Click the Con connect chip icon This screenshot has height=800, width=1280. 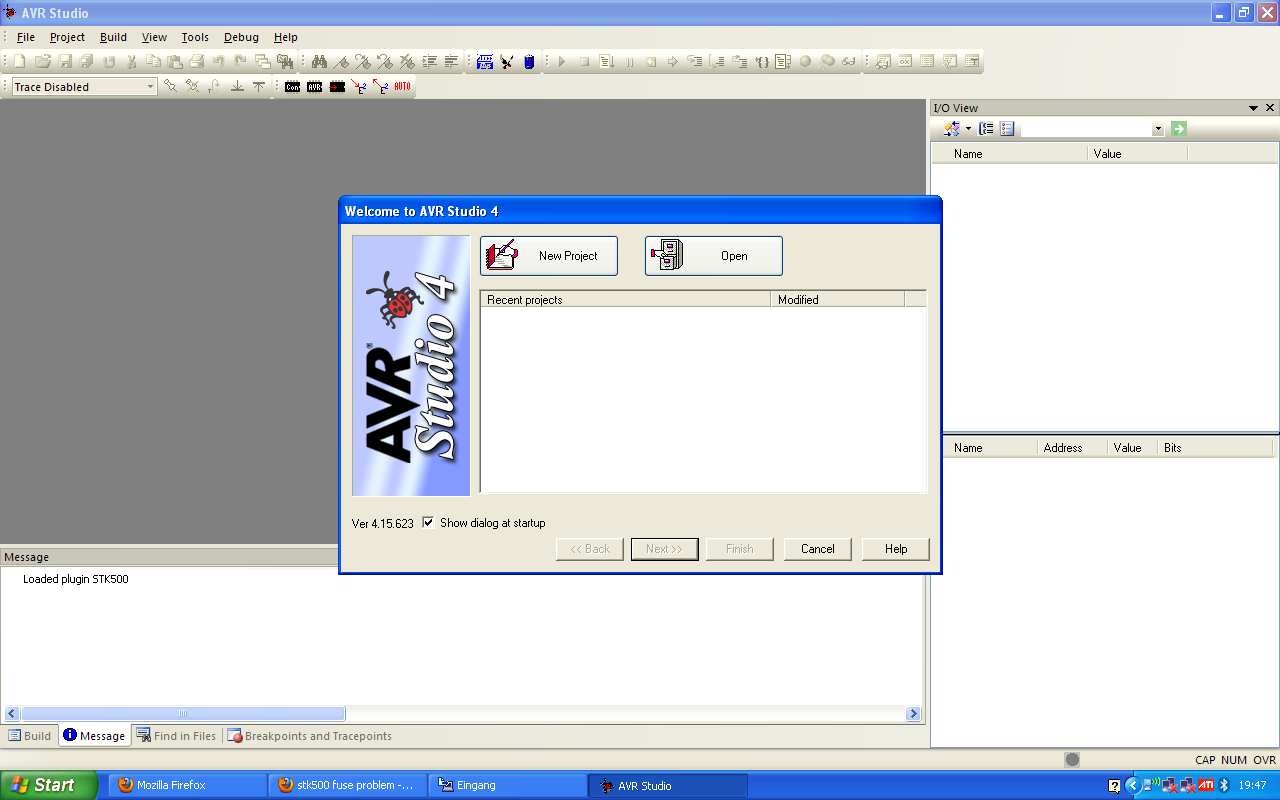click(292, 87)
